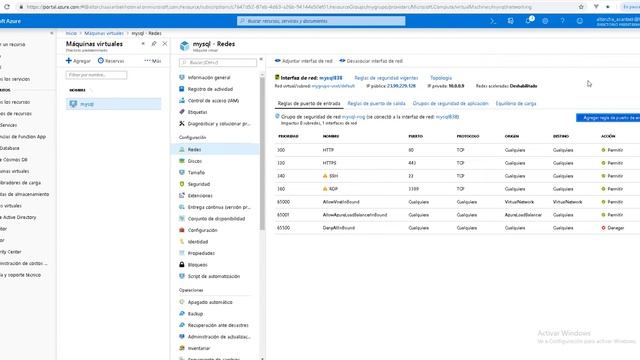Image resolution: width=640 pixels, height=360 pixels.
Task: Open the HTTPS inbound rule row
Action: pos(457,163)
